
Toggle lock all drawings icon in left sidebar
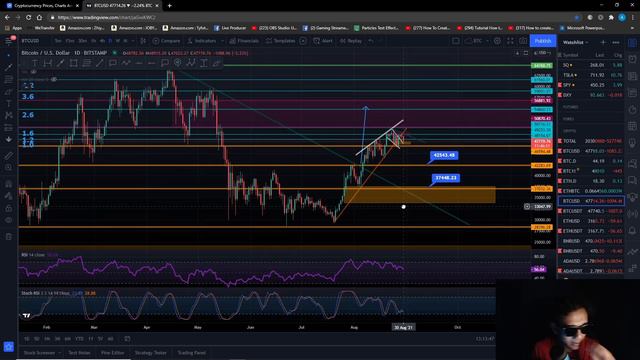(9, 208)
